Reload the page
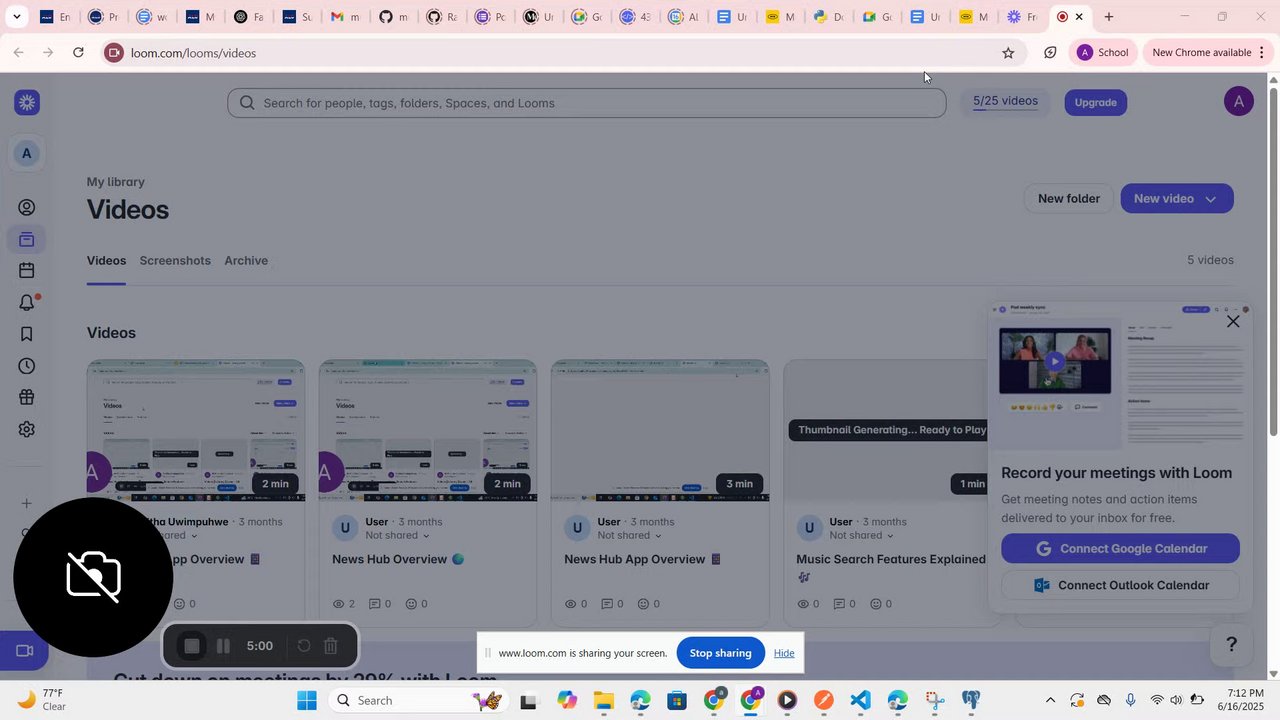Screen dimensions: 1280x720 click(78, 52)
